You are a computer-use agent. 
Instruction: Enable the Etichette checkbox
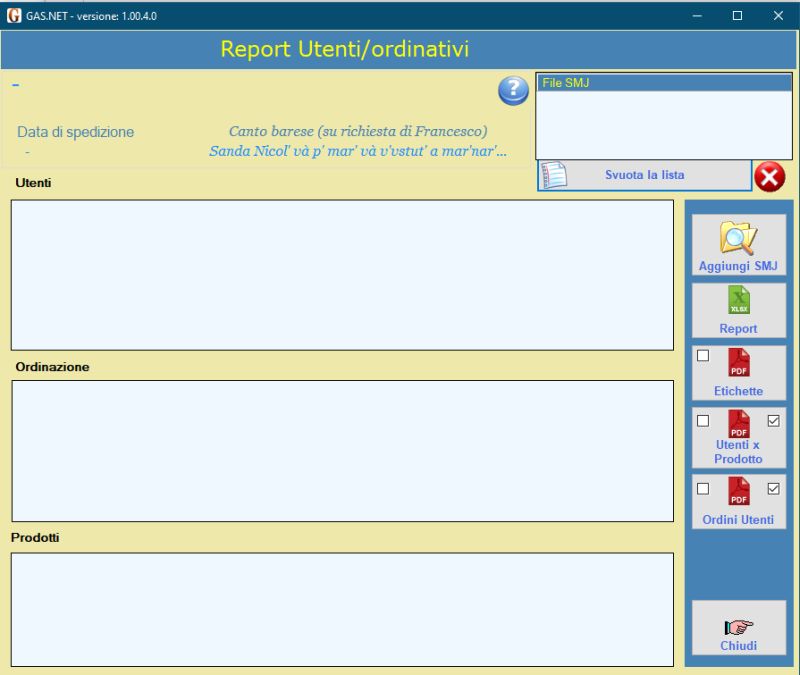703,356
